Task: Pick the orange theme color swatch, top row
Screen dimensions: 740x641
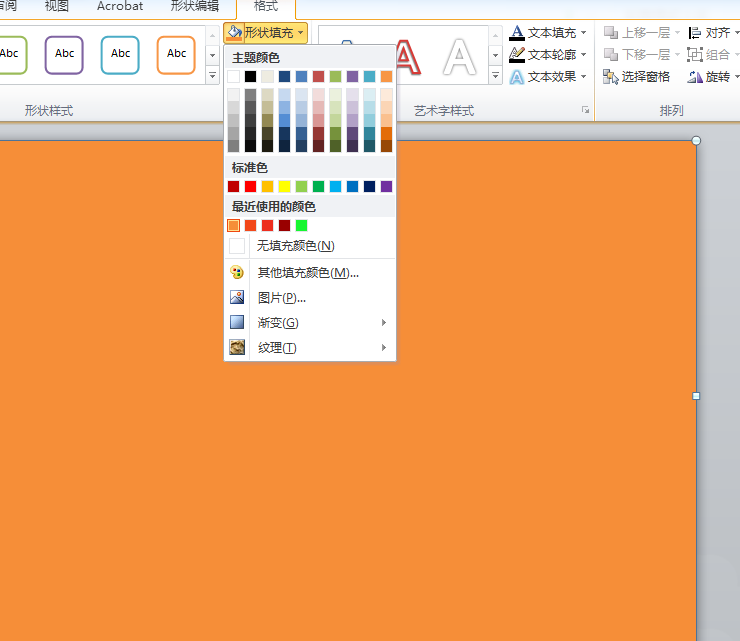Action: coord(387,76)
